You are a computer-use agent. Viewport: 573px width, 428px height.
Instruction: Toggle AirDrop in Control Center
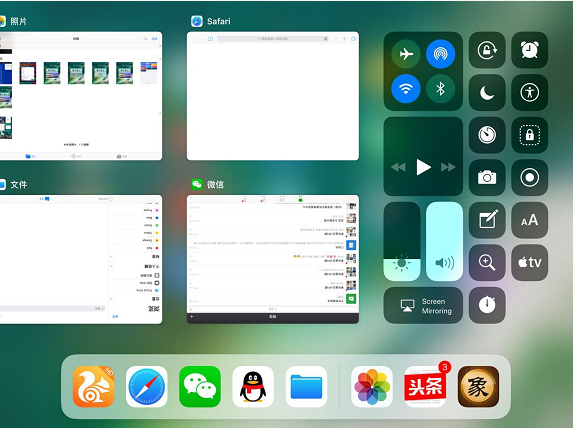(x=440, y=54)
